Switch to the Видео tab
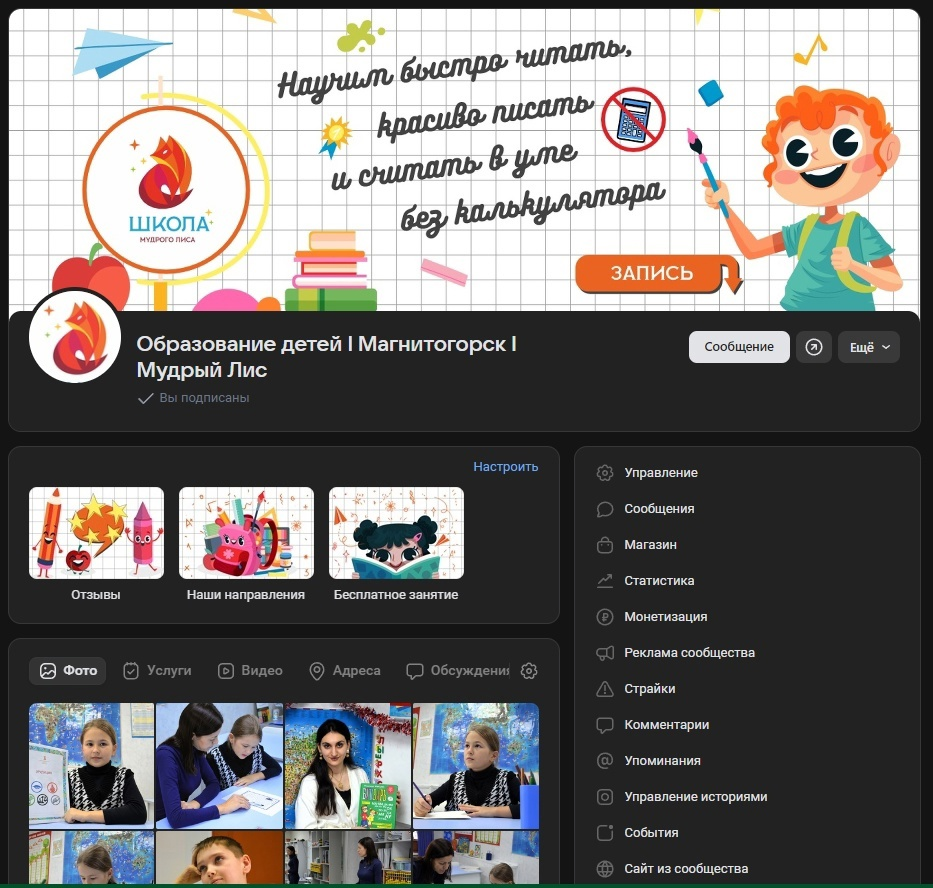The width and height of the screenshot is (933, 888). click(x=250, y=671)
